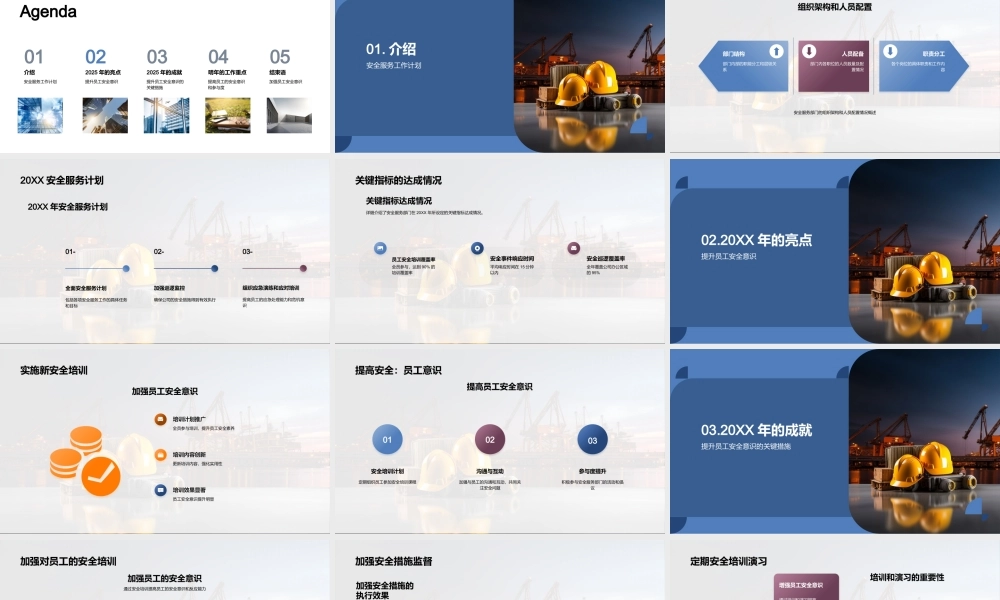The image size is (1000, 600).
Task: Click the '全面安全服务计划' timeline label
Action: point(85,288)
